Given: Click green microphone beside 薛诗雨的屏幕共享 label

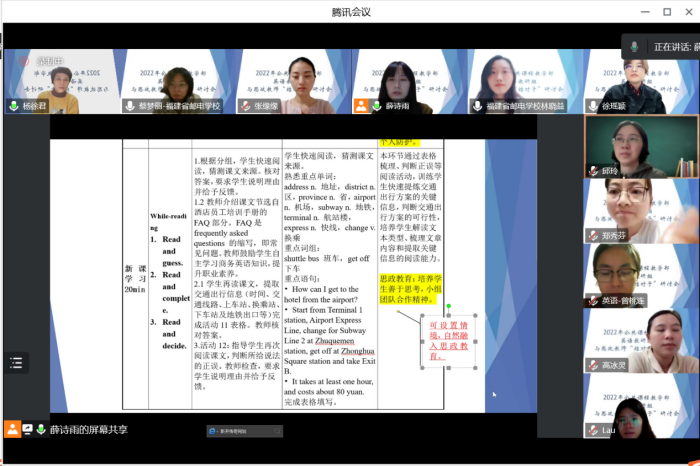Looking at the screenshot, I should click(x=42, y=428).
